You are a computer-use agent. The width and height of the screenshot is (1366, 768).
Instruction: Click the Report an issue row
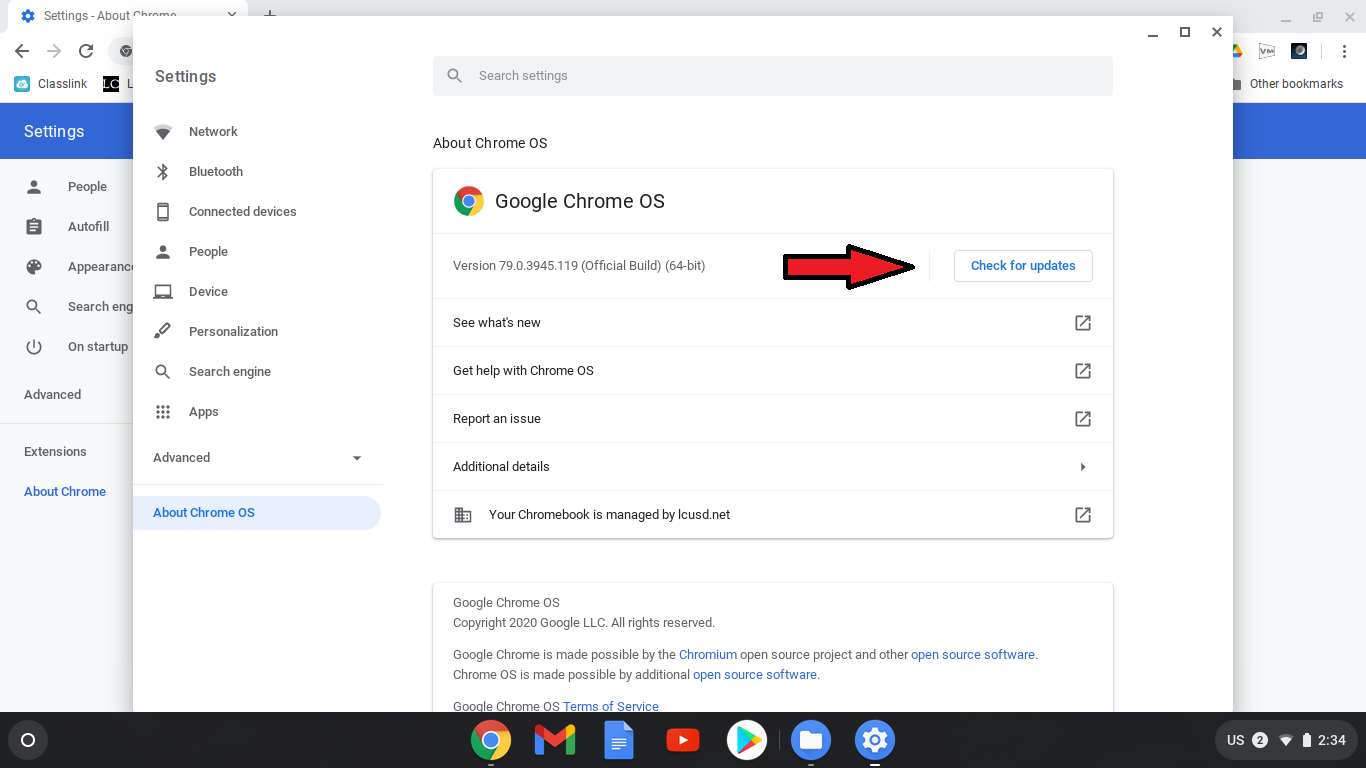(x=773, y=419)
